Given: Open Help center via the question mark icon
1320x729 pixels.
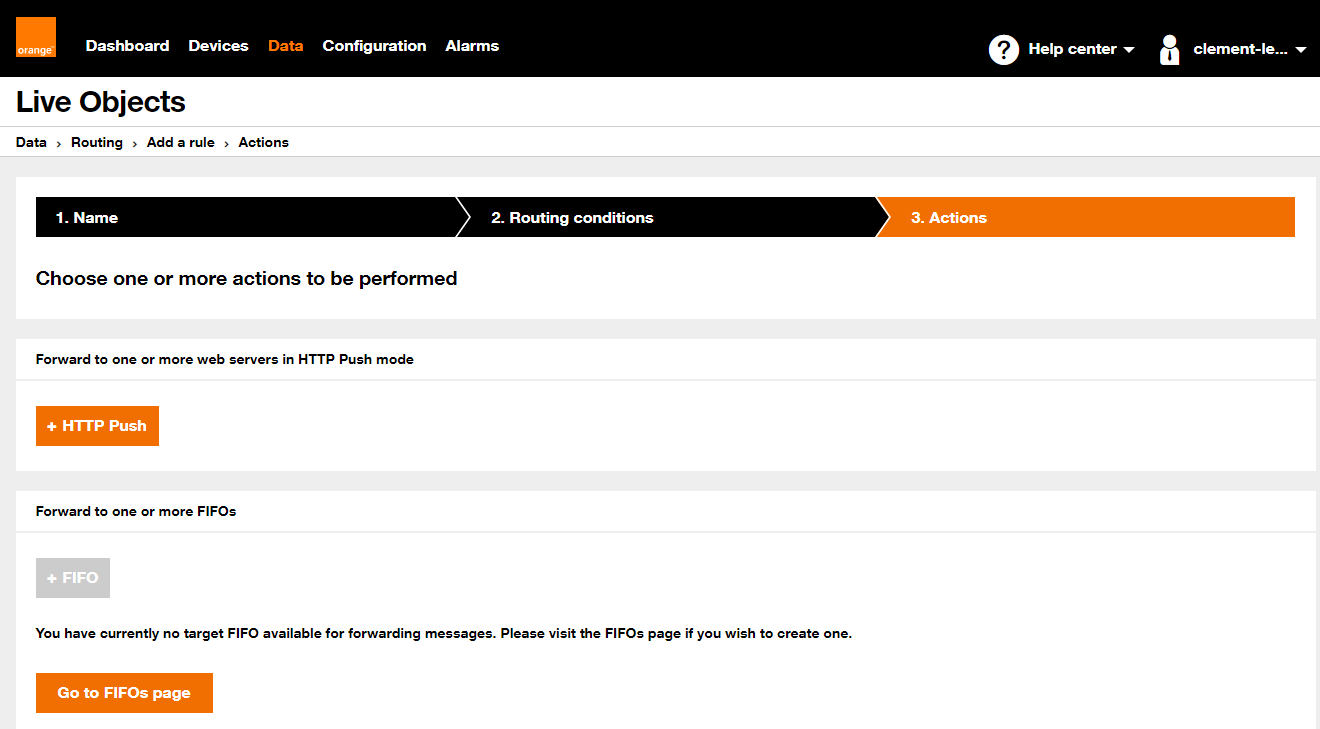Looking at the screenshot, I should point(1004,48).
